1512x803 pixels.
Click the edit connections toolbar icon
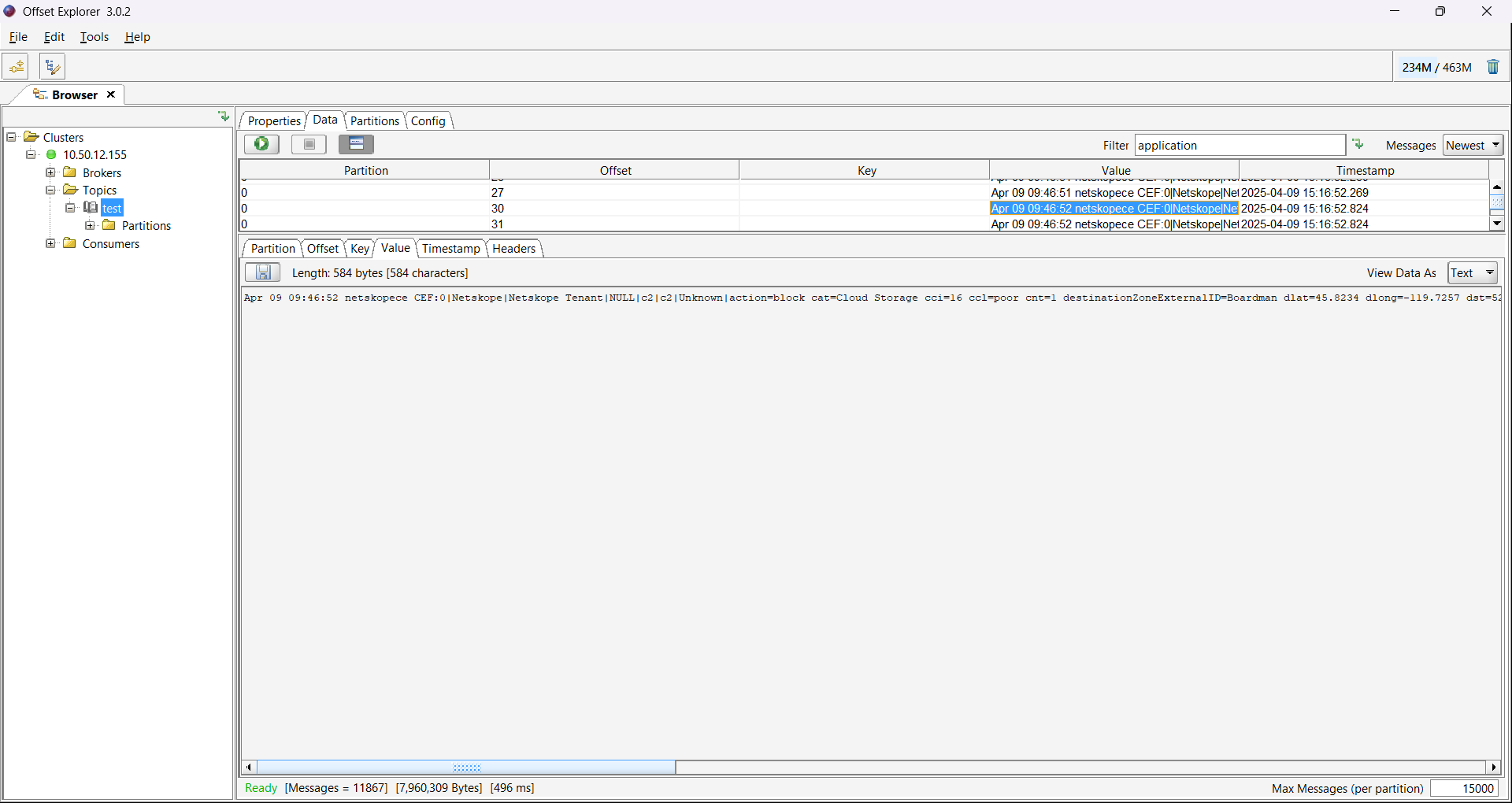pyautogui.click(x=52, y=67)
